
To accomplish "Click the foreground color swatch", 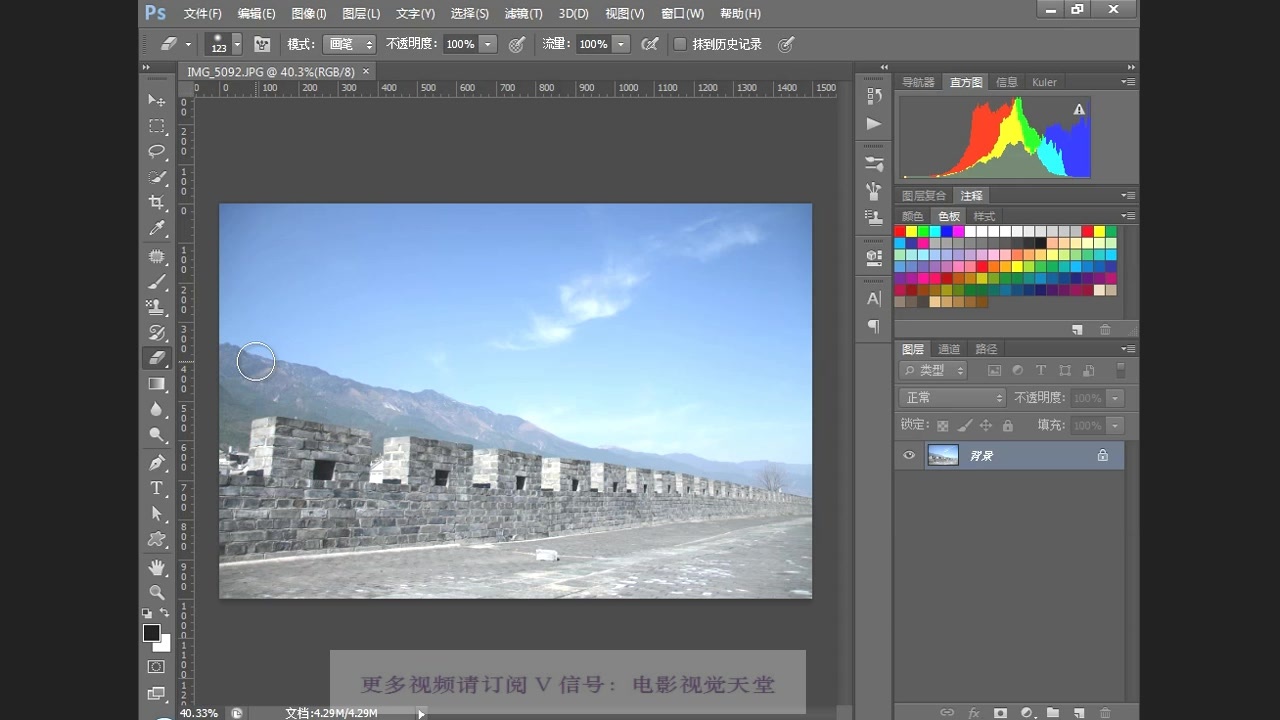I will tap(151, 633).
